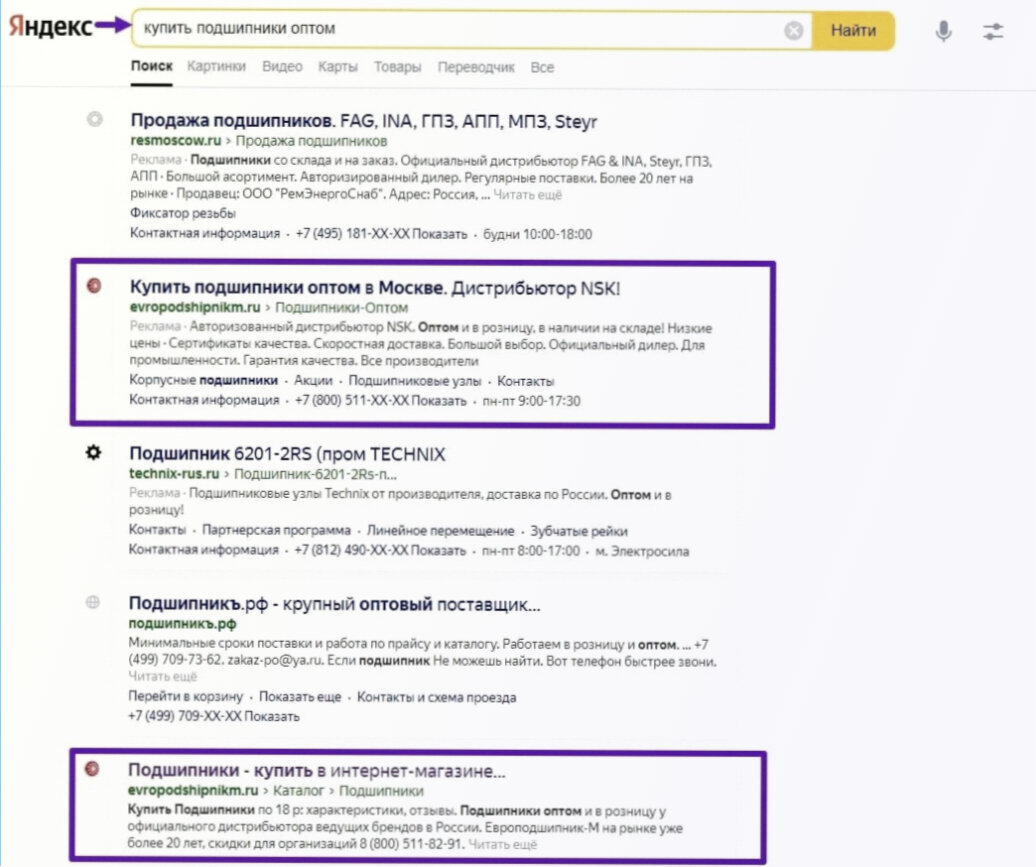Open the подшипникъ.рф green domain link
Viewport: 1036px width, 867px height.
pyautogui.click(x=182, y=624)
